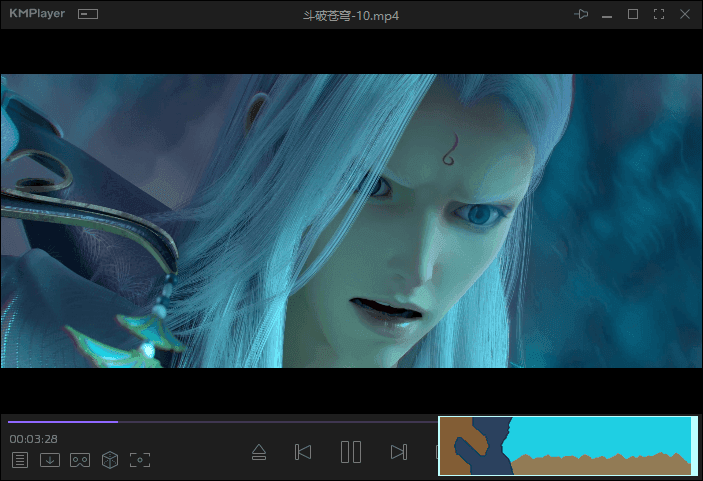
Task: Skip to the previous track
Action: [303, 452]
